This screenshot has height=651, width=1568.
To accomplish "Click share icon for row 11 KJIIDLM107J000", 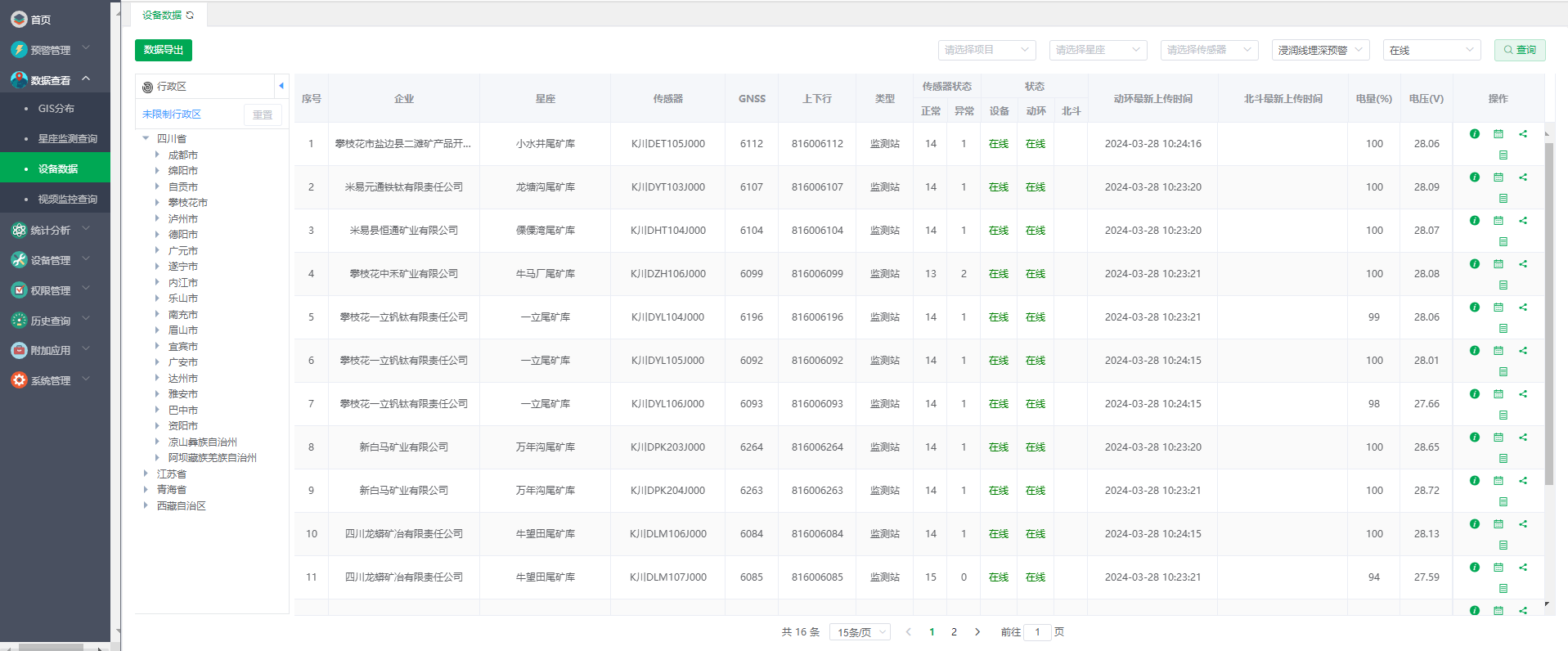I will [x=1522, y=567].
